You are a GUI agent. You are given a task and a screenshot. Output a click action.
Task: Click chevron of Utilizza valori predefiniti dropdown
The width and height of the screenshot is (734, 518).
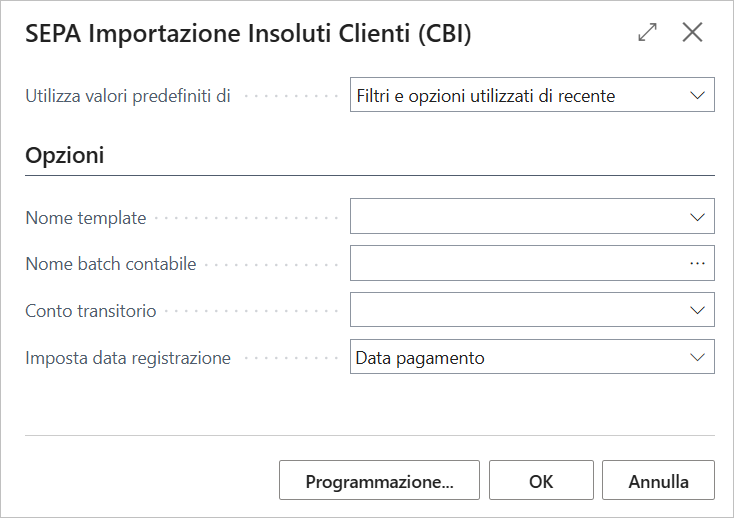pos(698,96)
